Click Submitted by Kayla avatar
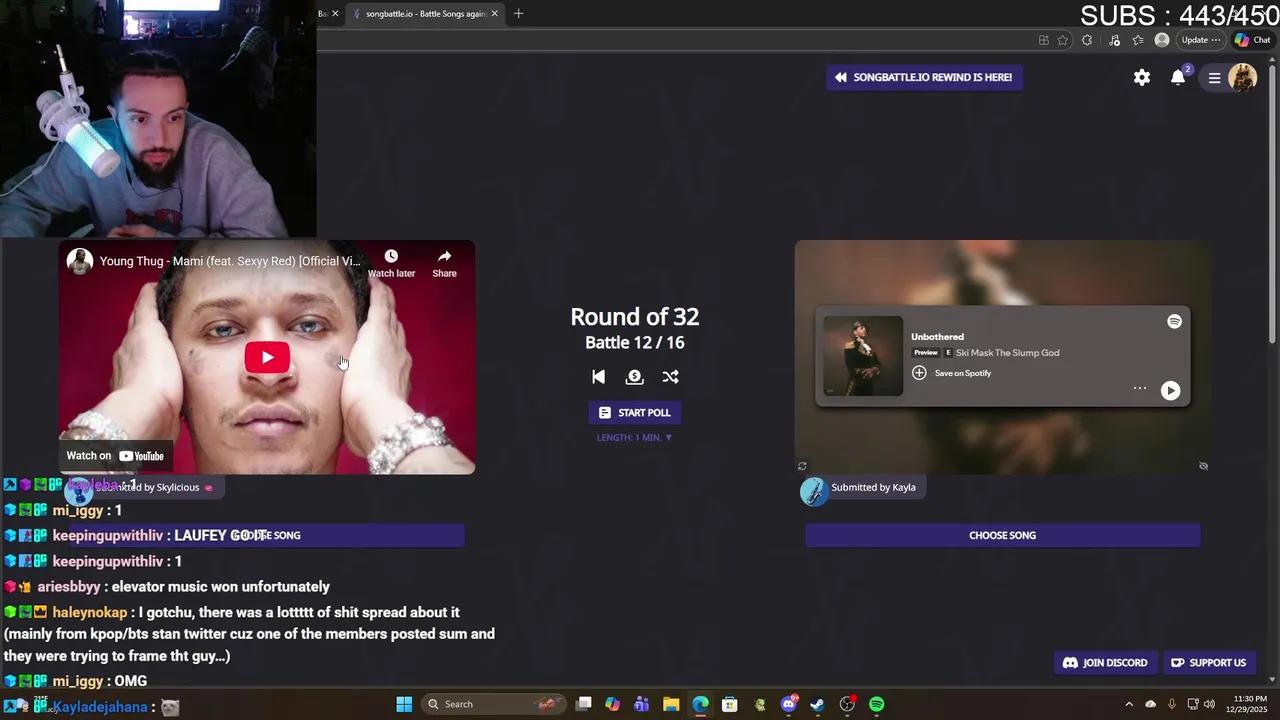The height and width of the screenshot is (720, 1280). (x=814, y=491)
